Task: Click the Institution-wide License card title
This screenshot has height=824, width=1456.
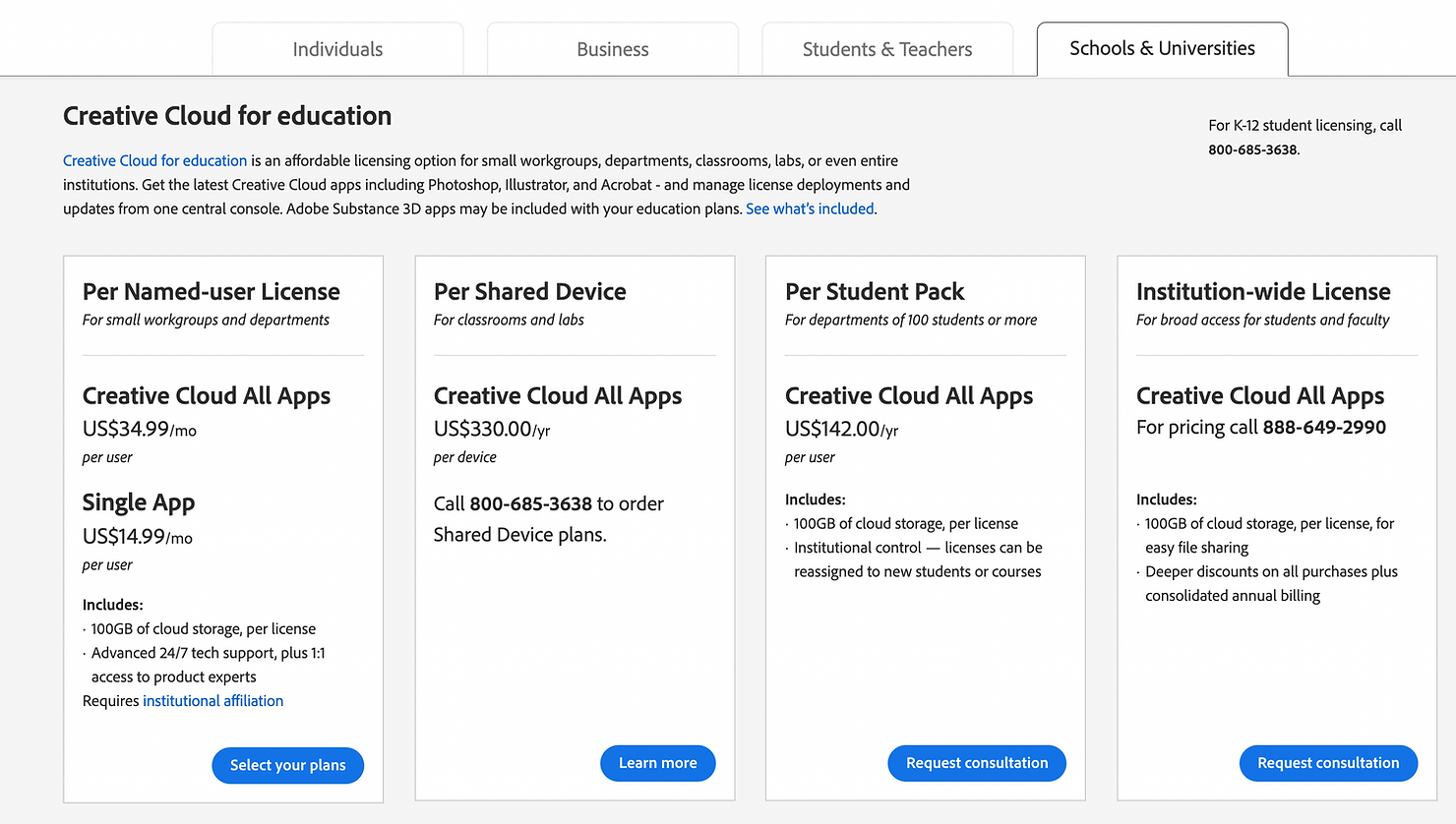Action: [1262, 292]
